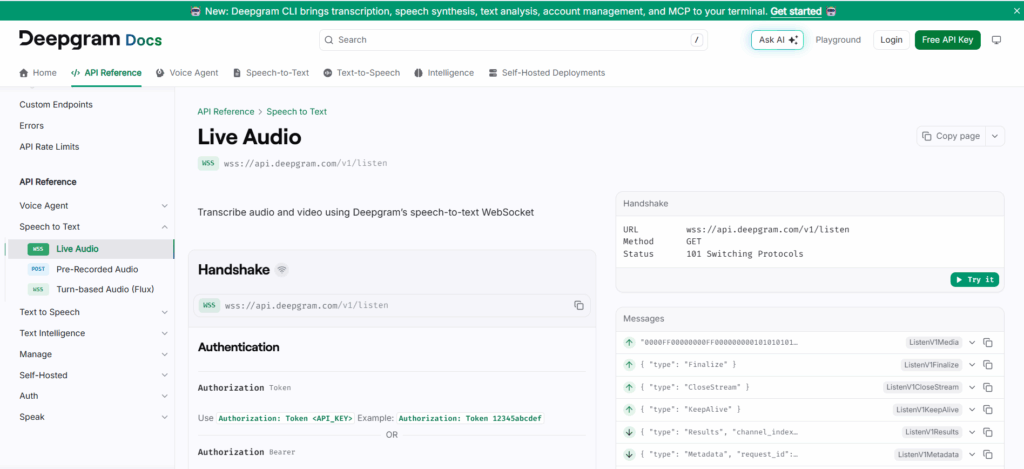Copy the ListenV1Metadata message

pyautogui.click(x=988, y=454)
